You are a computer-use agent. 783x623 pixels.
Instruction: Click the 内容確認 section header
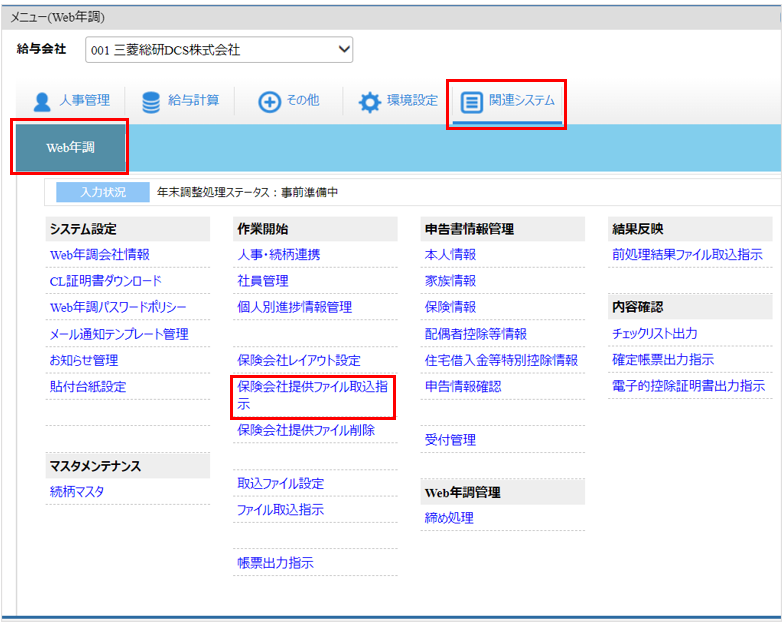690,307
